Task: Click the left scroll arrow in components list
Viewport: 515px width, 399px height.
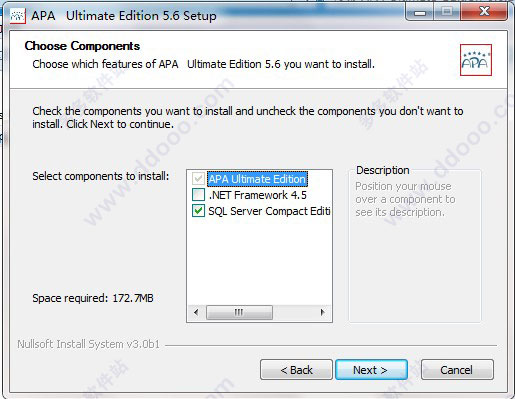Action: 196,312
